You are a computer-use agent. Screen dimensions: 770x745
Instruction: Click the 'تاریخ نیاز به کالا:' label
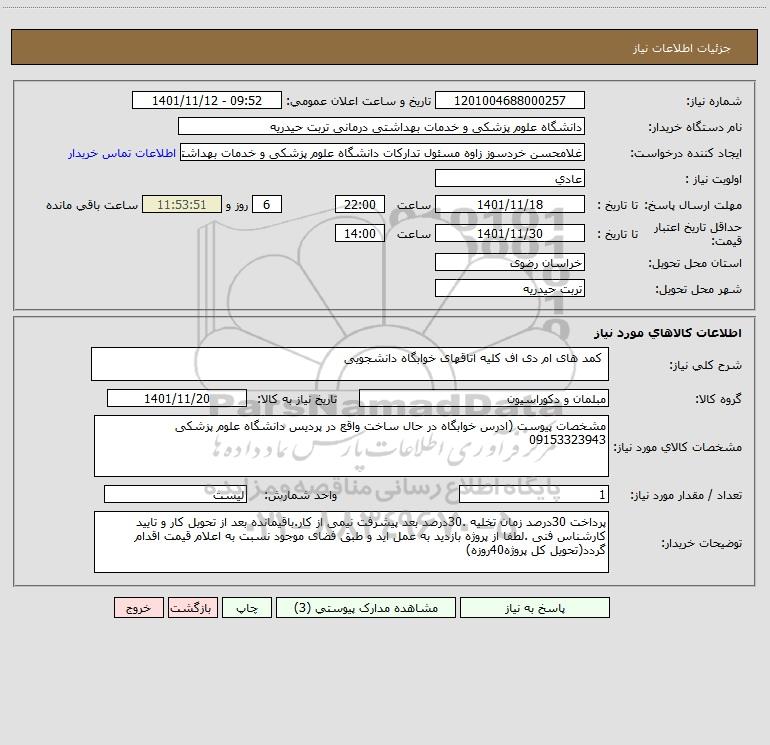[x=298, y=399]
